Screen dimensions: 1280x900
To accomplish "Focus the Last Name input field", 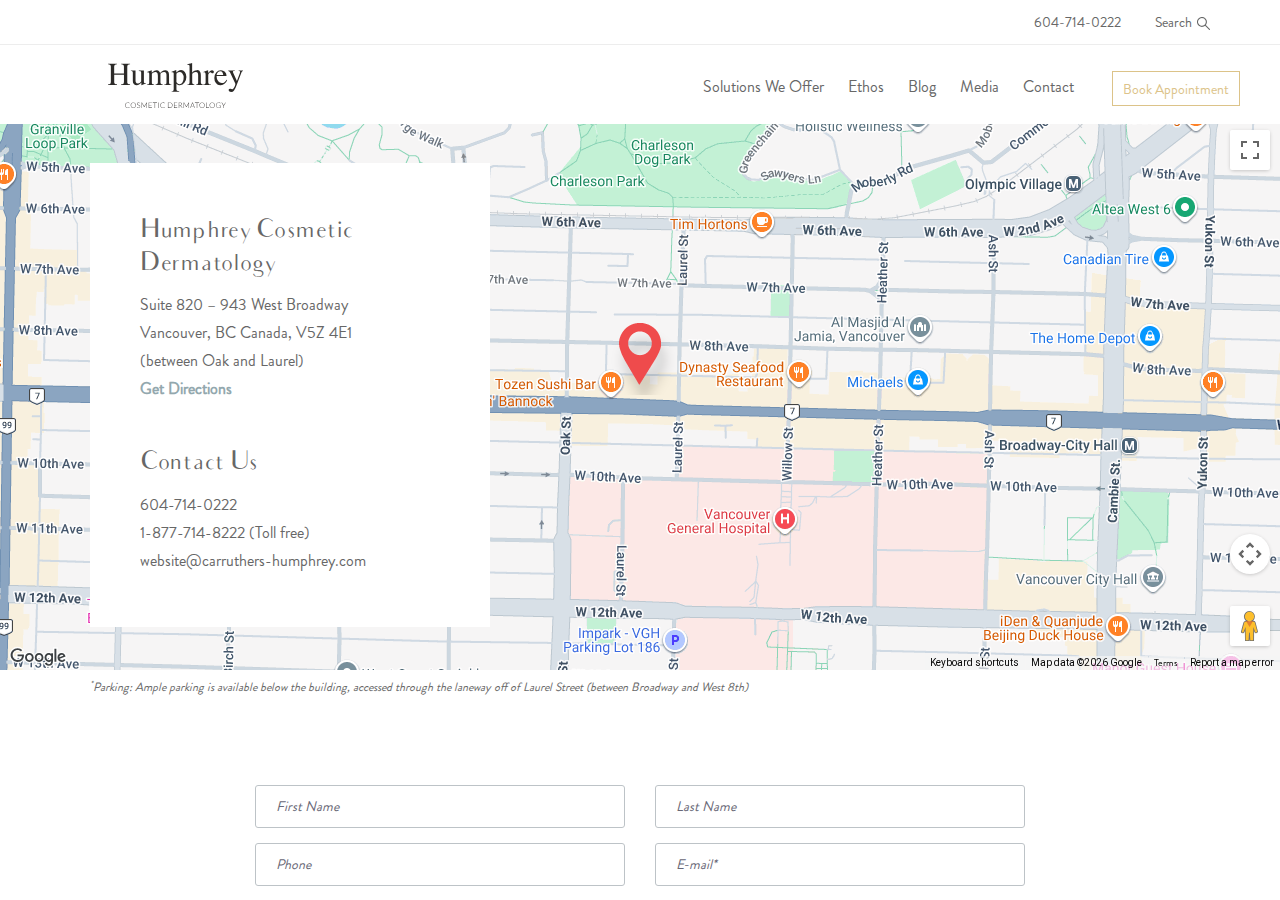I will point(840,806).
